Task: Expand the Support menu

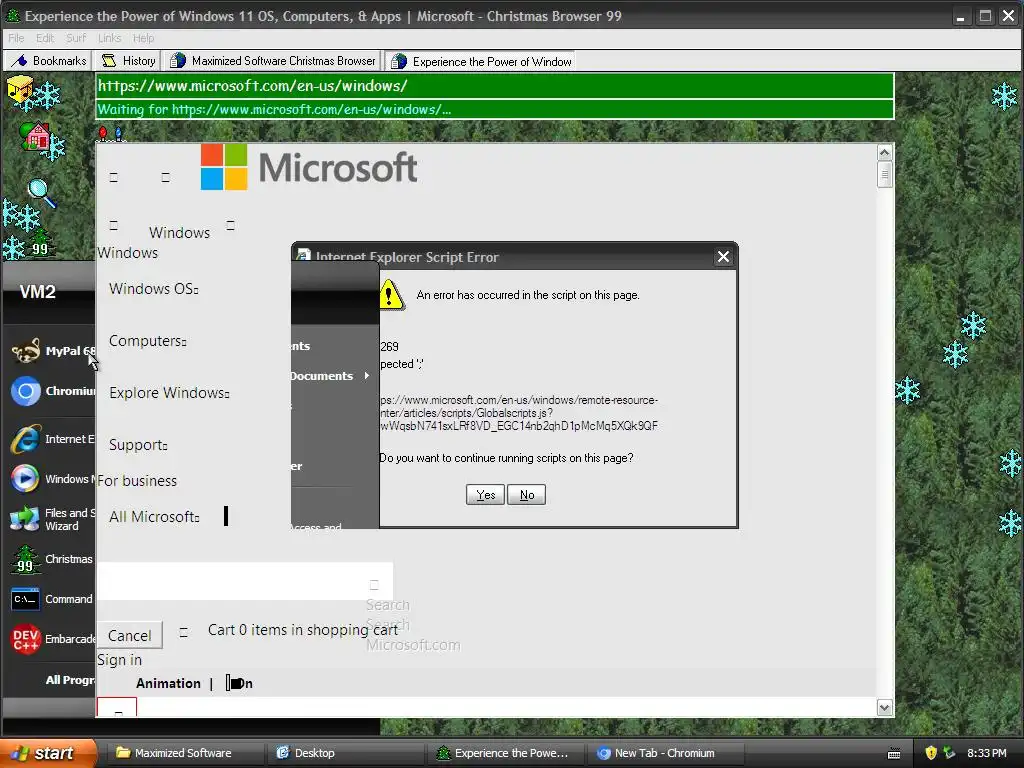Action: (x=138, y=445)
